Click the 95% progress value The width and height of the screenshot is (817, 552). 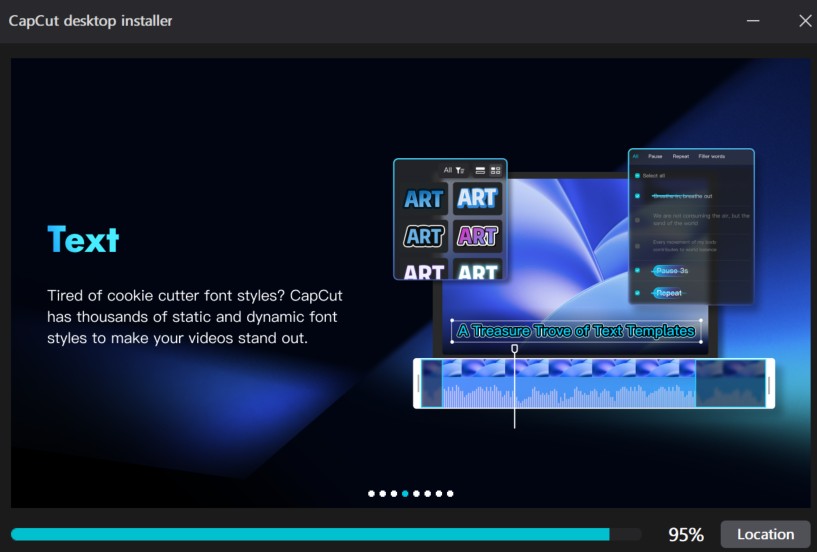click(x=686, y=535)
